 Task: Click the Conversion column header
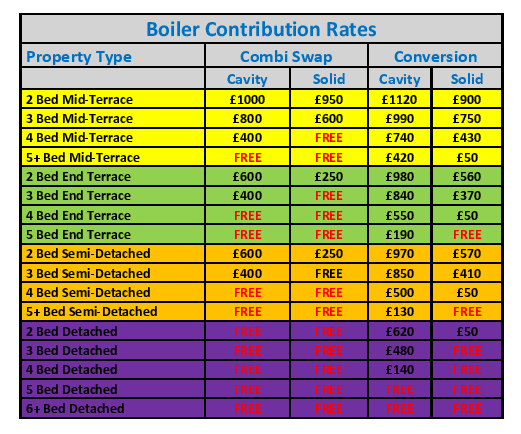pos(435,56)
